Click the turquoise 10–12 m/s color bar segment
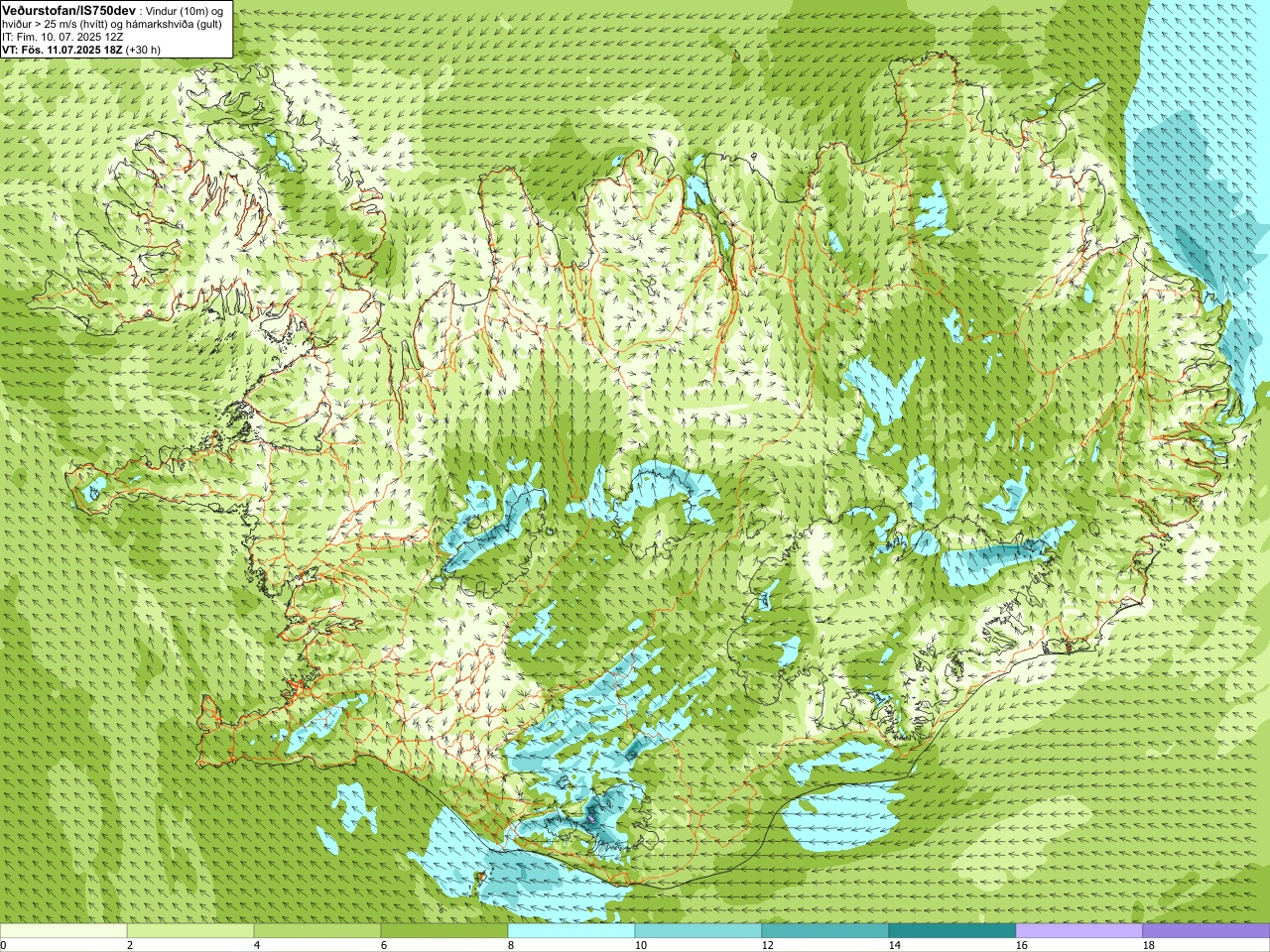This screenshot has height=952, width=1270. coord(698,931)
